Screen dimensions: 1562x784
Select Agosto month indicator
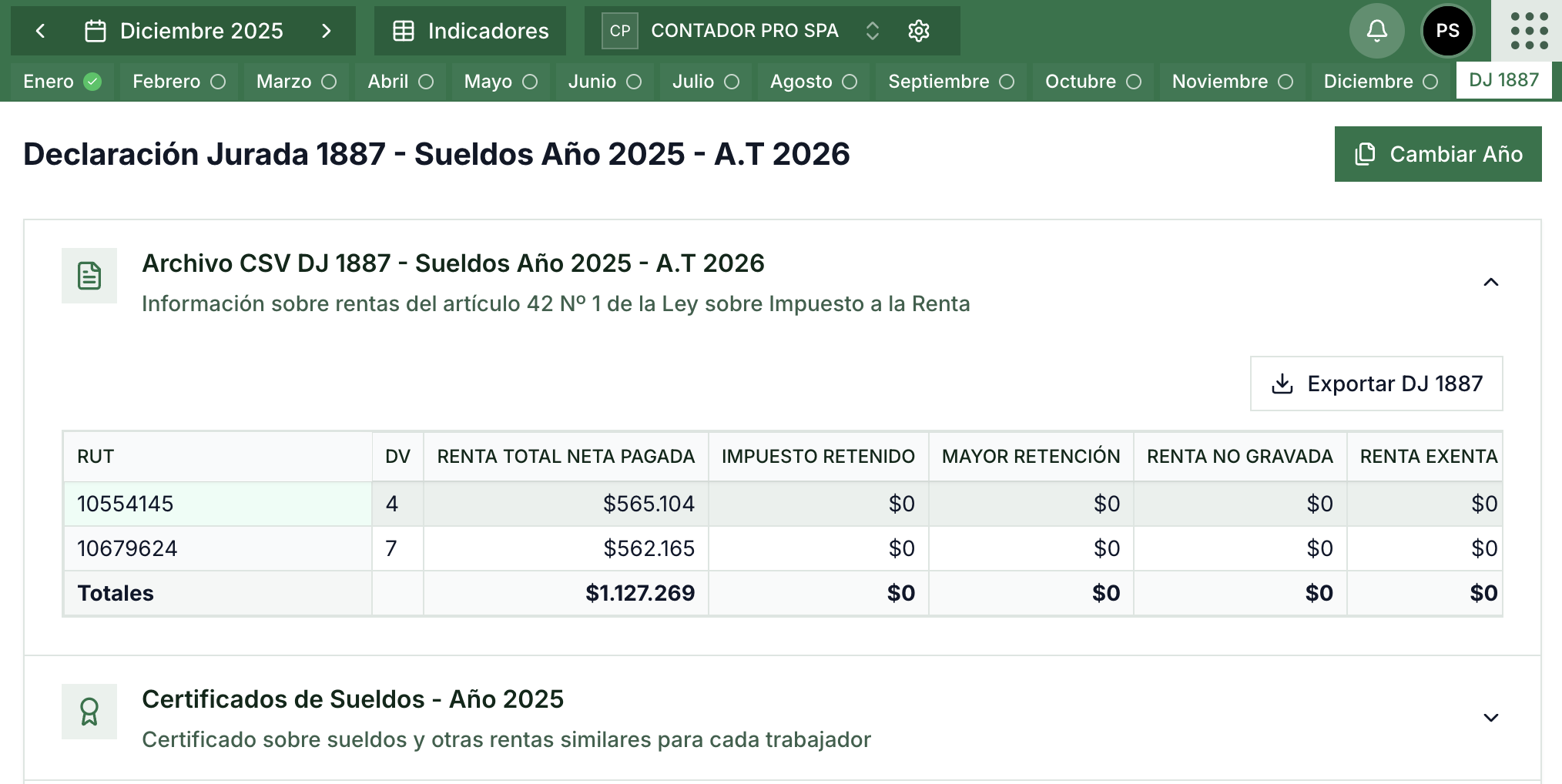(813, 82)
